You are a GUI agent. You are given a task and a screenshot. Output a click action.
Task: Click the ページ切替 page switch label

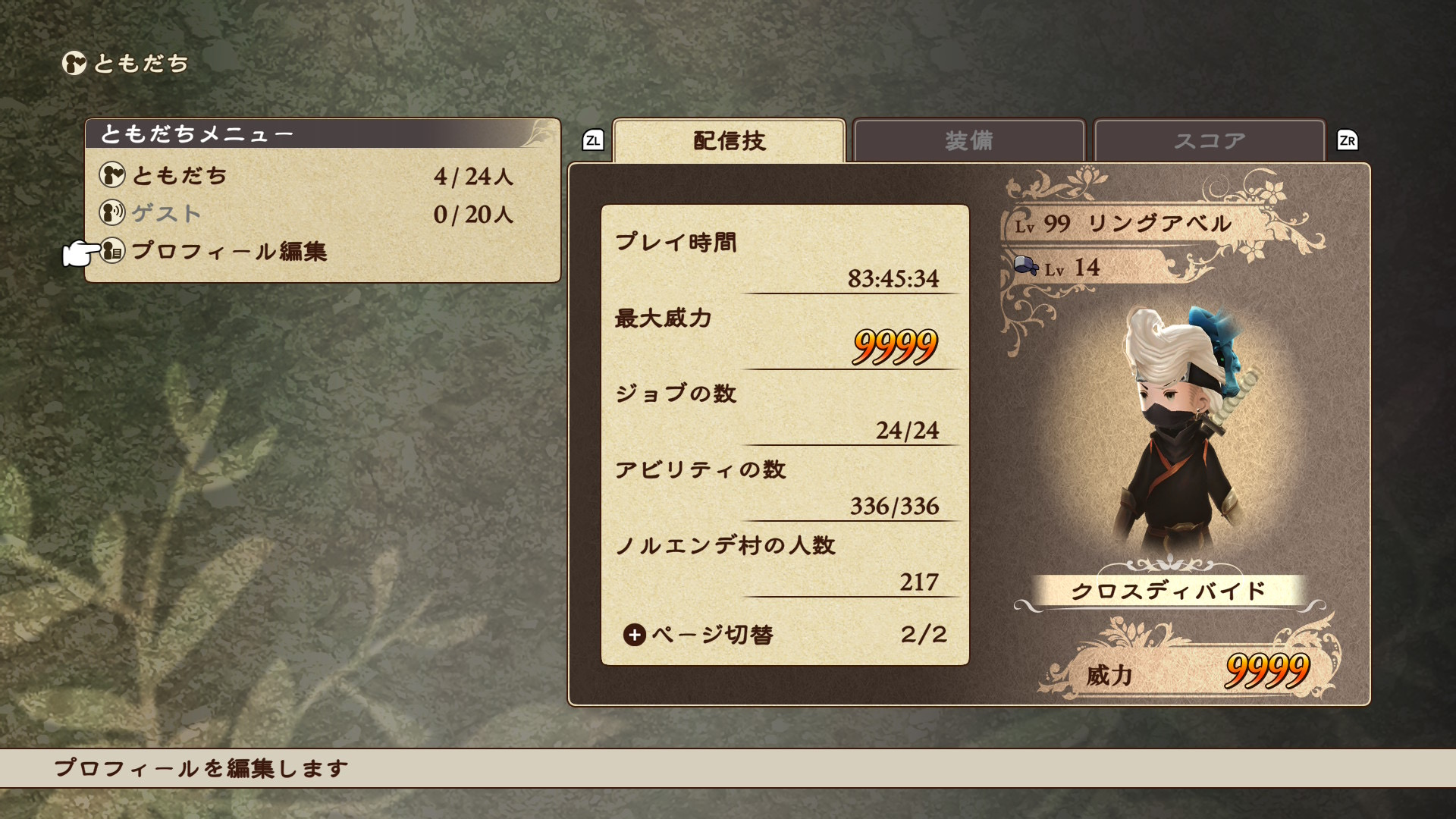pyautogui.click(x=712, y=635)
